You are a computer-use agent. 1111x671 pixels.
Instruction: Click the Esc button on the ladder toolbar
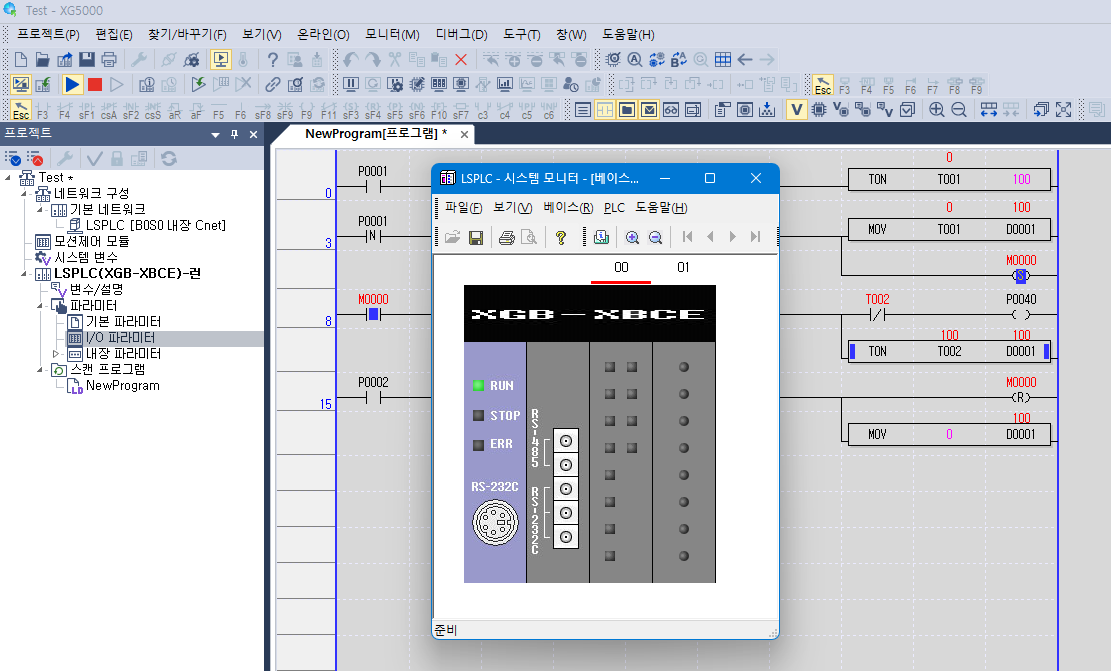[19, 110]
